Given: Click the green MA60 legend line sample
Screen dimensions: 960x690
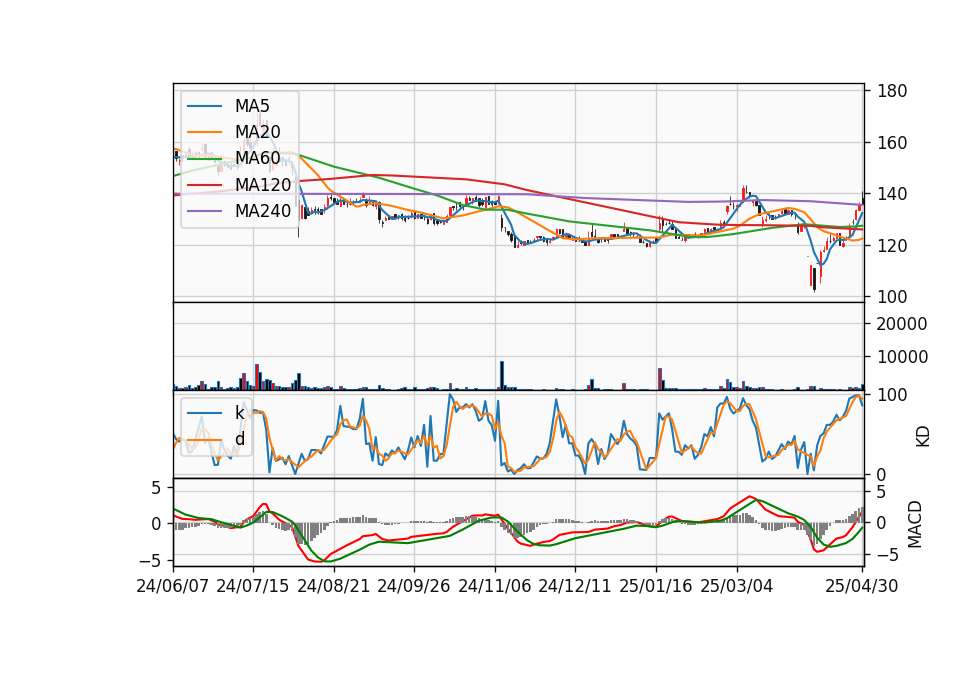Looking at the screenshot, I should tap(204, 158).
